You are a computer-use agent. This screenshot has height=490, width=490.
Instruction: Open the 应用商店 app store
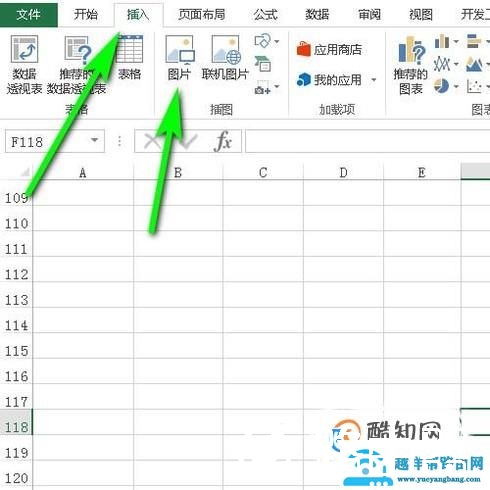click(329, 50)
